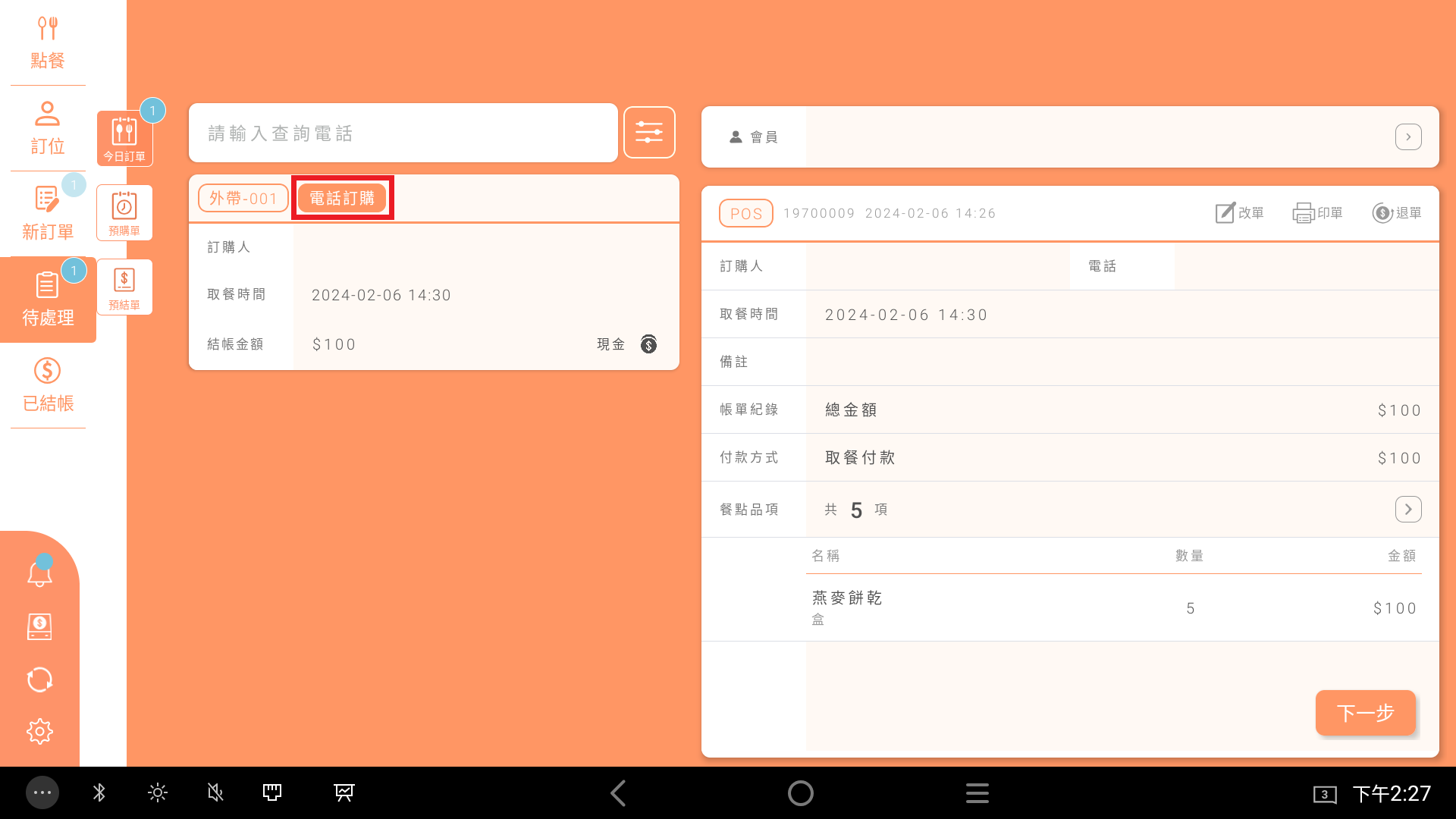
Task: Click 印單 to print the order
Action: tap(1317, 213)
